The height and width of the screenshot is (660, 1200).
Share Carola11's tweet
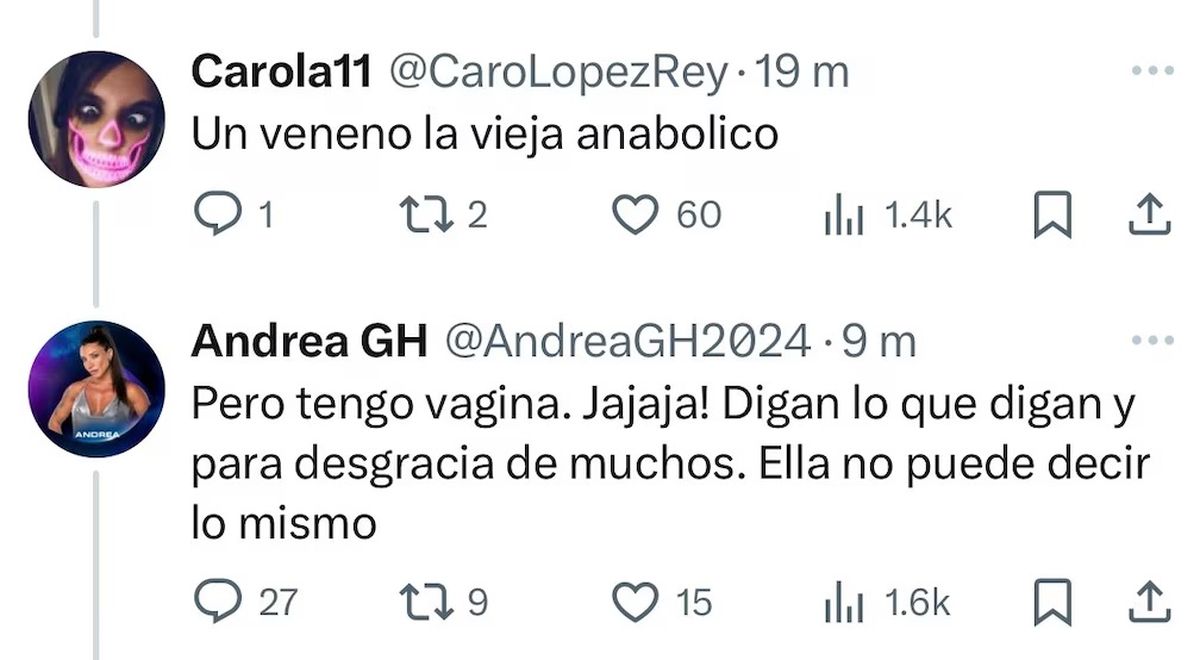click(x=1149, y=216)
